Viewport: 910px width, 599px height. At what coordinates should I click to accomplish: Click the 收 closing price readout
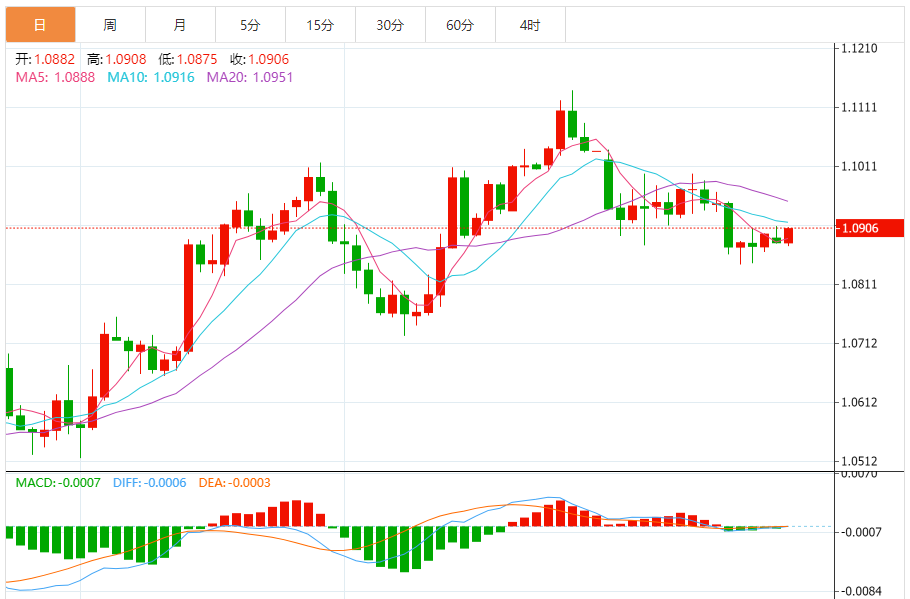pos(259,59)
